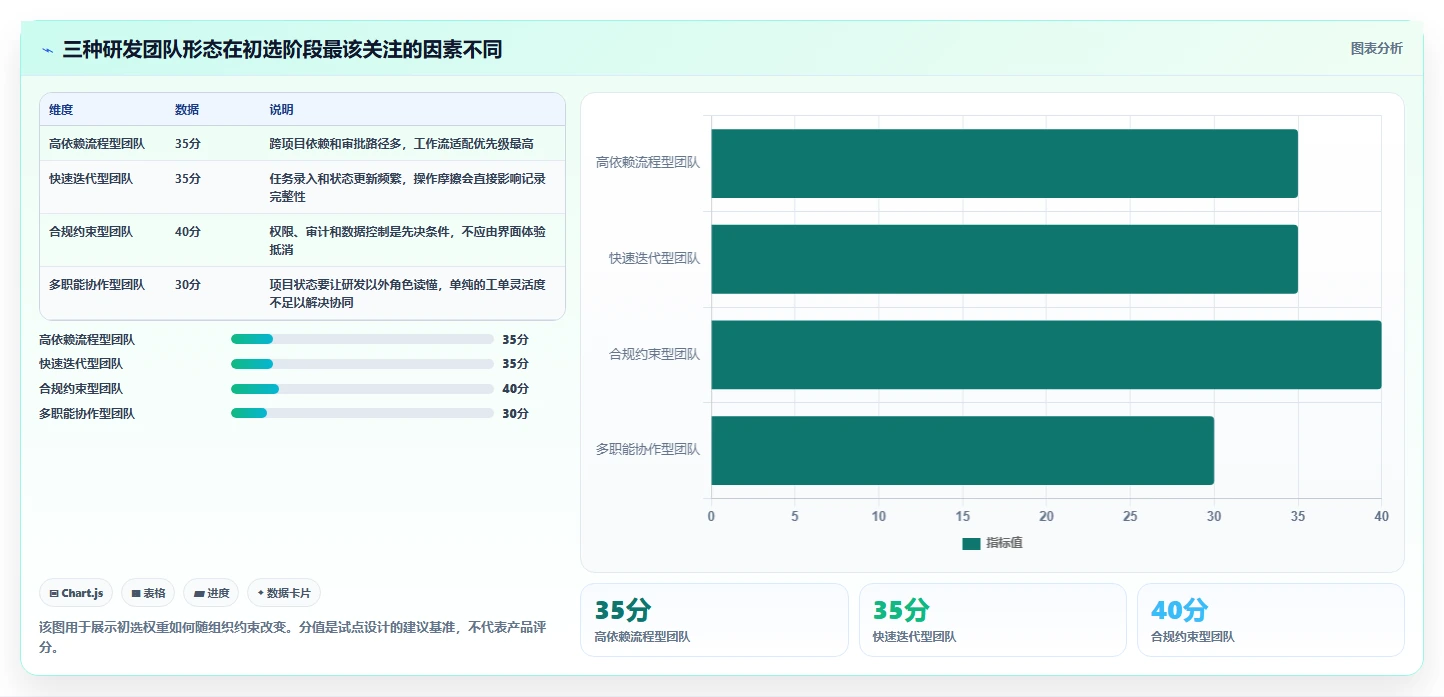Click the 高依赖流程型团队 progress bar
The height and width of the screenshot is (697, 1444).
coord(362,339)
